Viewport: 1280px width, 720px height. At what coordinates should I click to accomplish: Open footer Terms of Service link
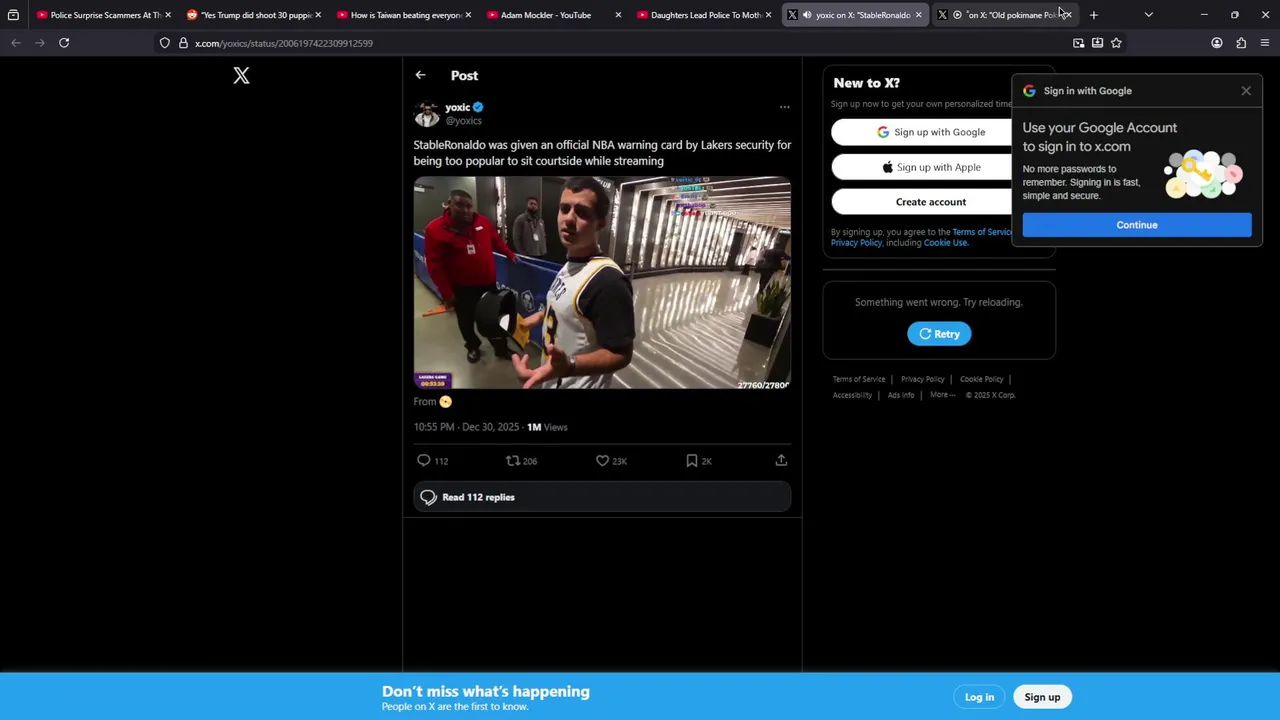click(x=859, y=379)
